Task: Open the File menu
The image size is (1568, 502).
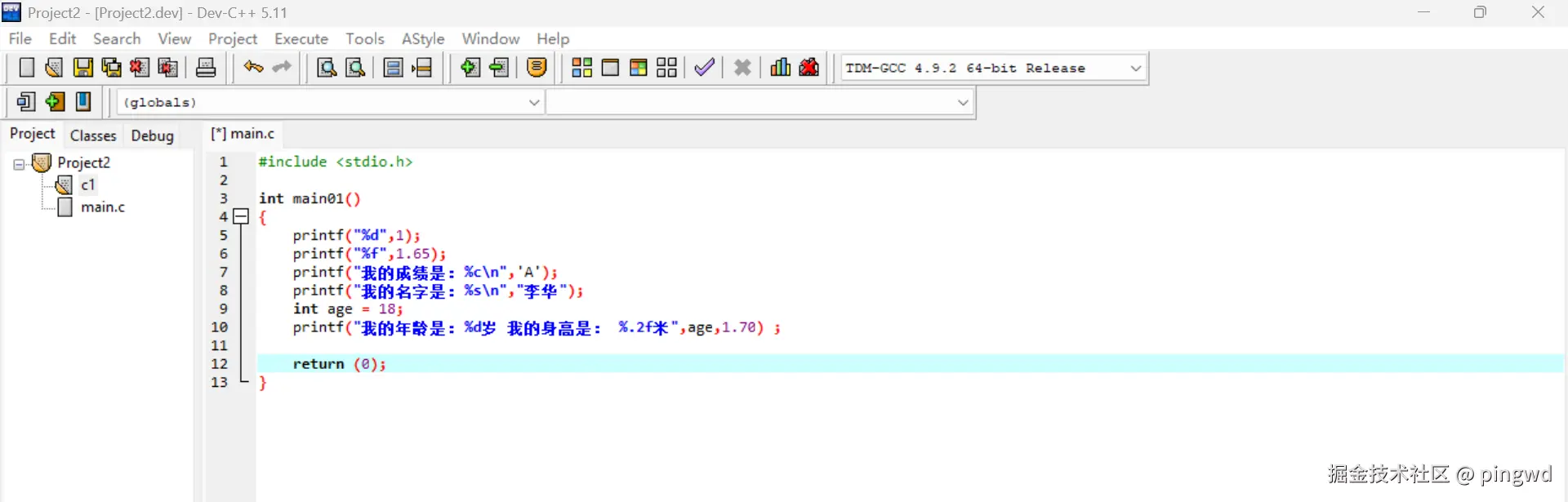Action: (20, 38)
